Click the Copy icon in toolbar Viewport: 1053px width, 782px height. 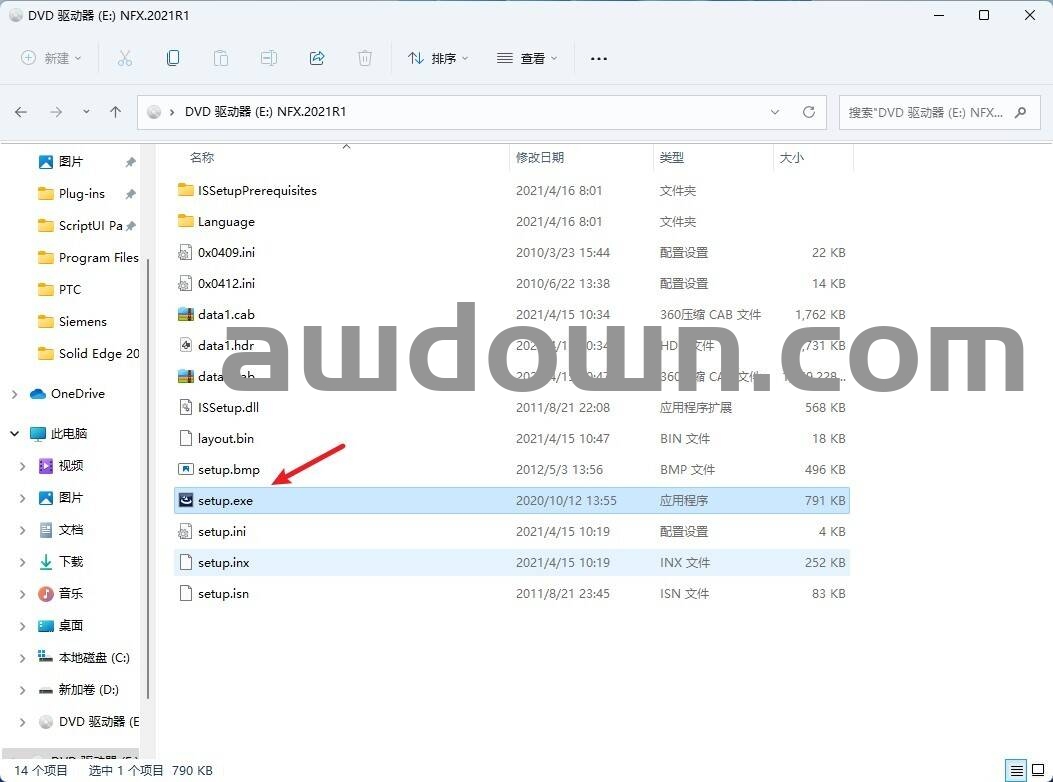173,59
